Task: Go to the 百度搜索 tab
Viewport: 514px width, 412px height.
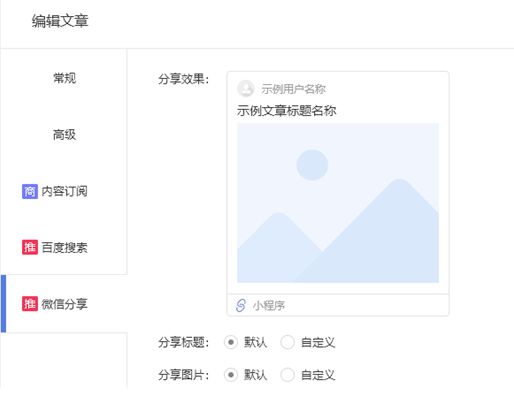Action: (x=64, y=247)
